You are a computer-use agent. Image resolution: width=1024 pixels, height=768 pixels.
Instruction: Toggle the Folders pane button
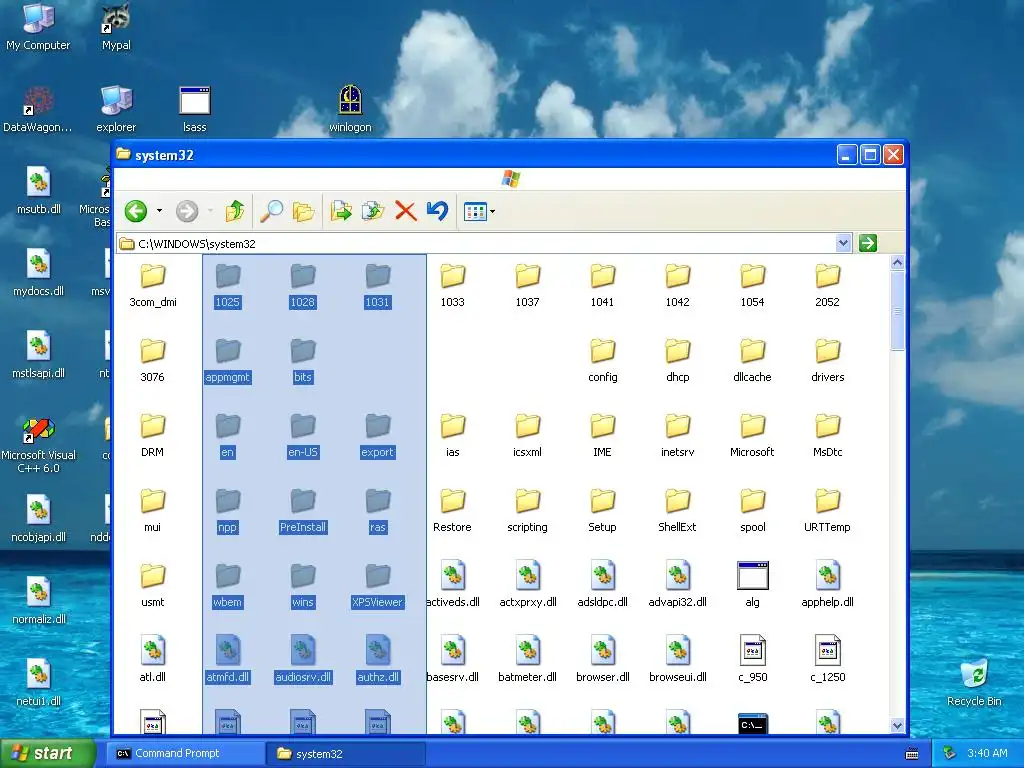[x=303, y=211]
